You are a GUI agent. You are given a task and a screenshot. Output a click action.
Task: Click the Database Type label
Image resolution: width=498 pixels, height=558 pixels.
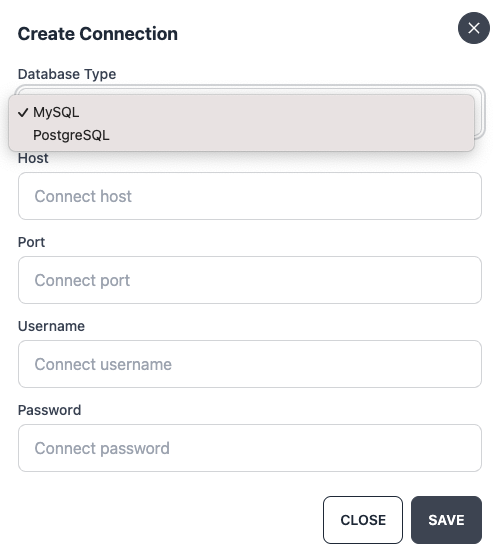67,74
